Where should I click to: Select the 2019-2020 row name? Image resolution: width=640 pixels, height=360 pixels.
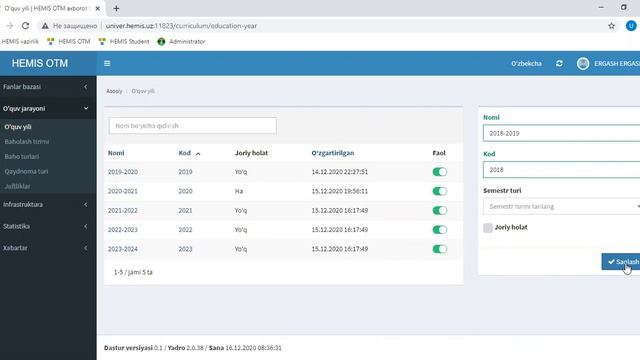click(x=122, y=172)
